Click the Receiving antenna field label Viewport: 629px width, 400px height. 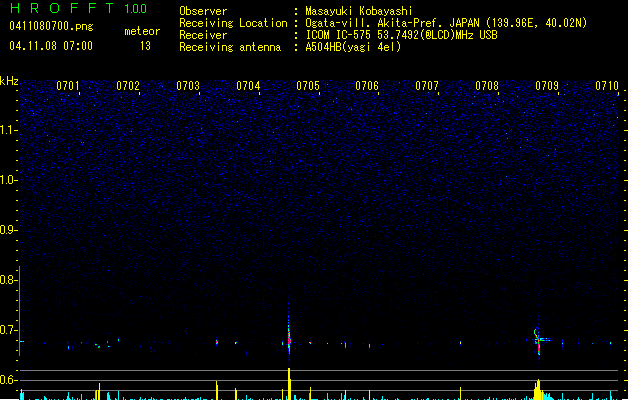tap(230, 47)
